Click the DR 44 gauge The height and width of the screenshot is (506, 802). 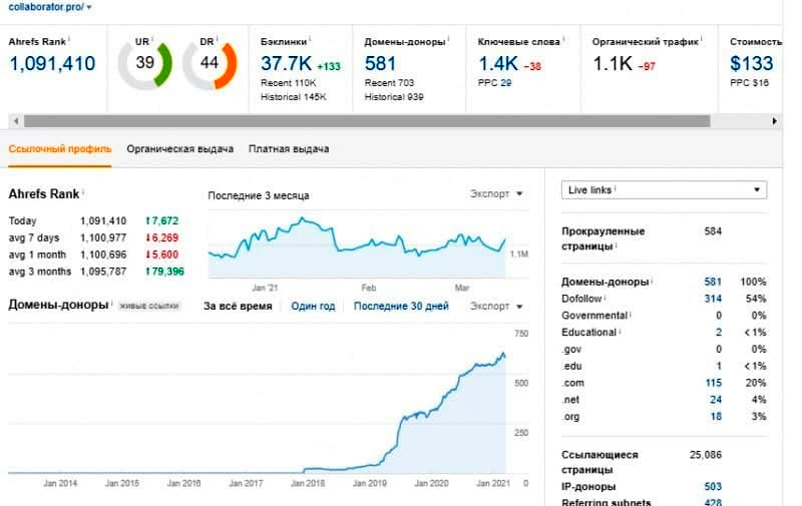click(x=210, y=64)
